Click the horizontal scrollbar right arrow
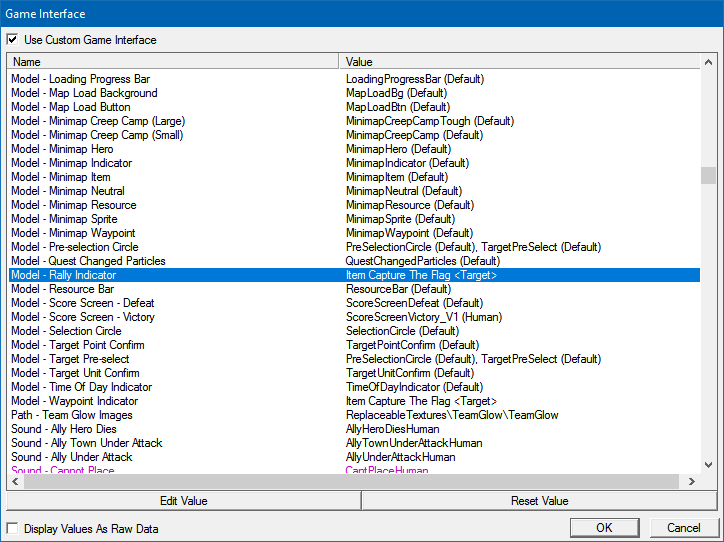 pyautogui.click(x=692, y=482)
